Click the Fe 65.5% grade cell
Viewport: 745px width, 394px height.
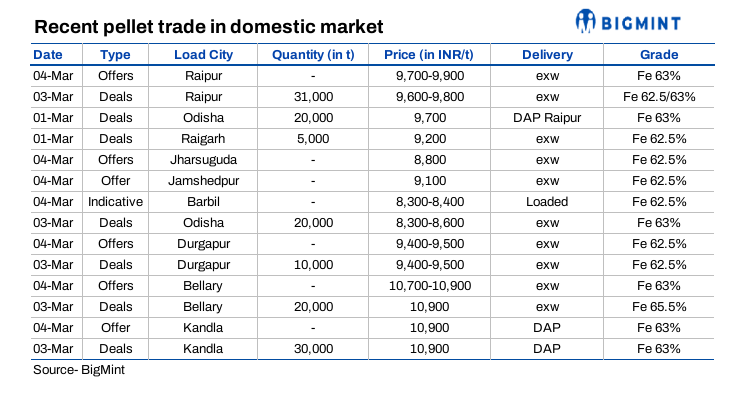[x=659, y=307]
